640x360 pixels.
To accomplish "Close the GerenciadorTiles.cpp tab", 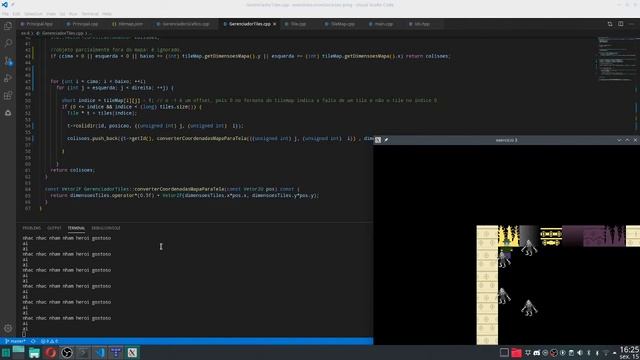I will [x=274, y=24].
